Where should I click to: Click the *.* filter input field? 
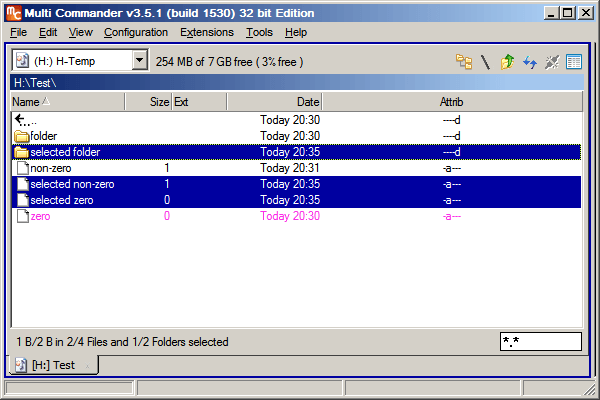pos(540,342)
